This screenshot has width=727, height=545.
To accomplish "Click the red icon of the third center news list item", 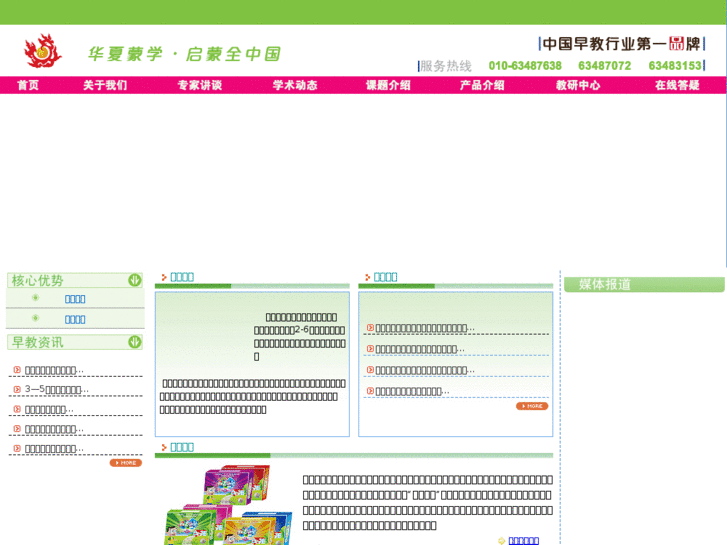I will click(x=370, y=370).
